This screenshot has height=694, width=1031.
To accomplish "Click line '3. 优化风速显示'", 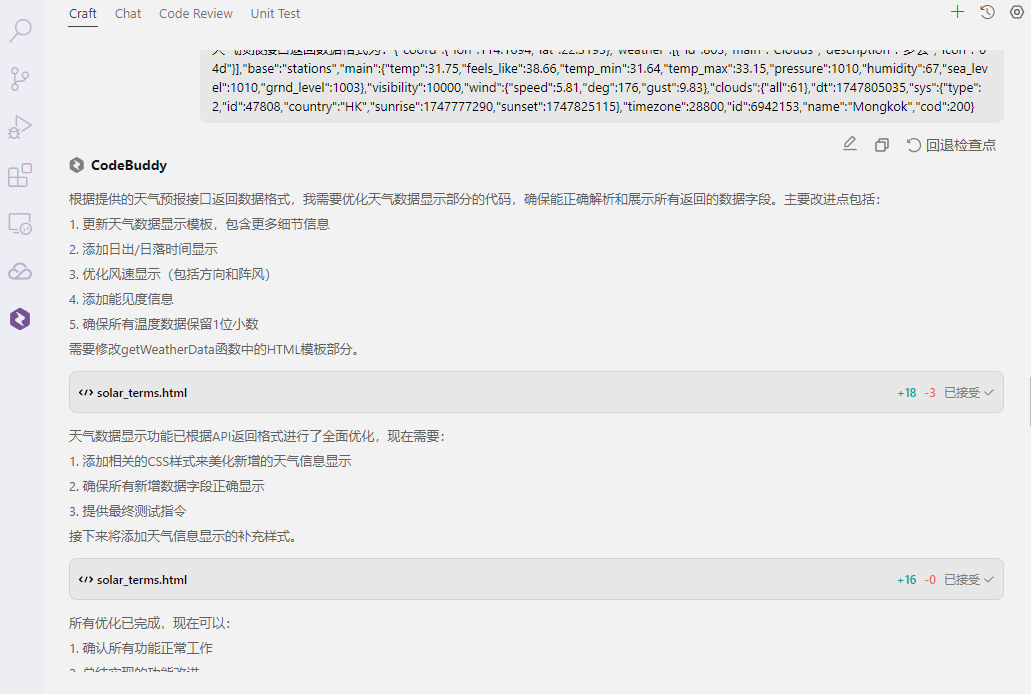I will click(x=170, y=274).
